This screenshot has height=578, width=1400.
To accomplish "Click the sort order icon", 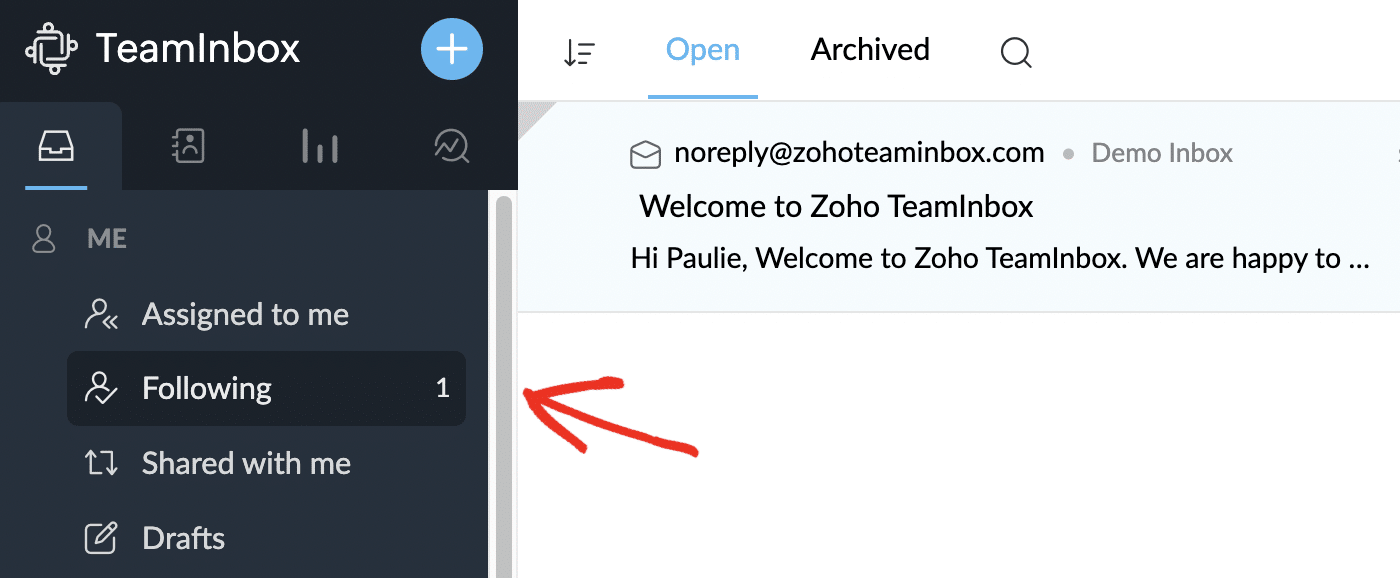I will [579, 52].
